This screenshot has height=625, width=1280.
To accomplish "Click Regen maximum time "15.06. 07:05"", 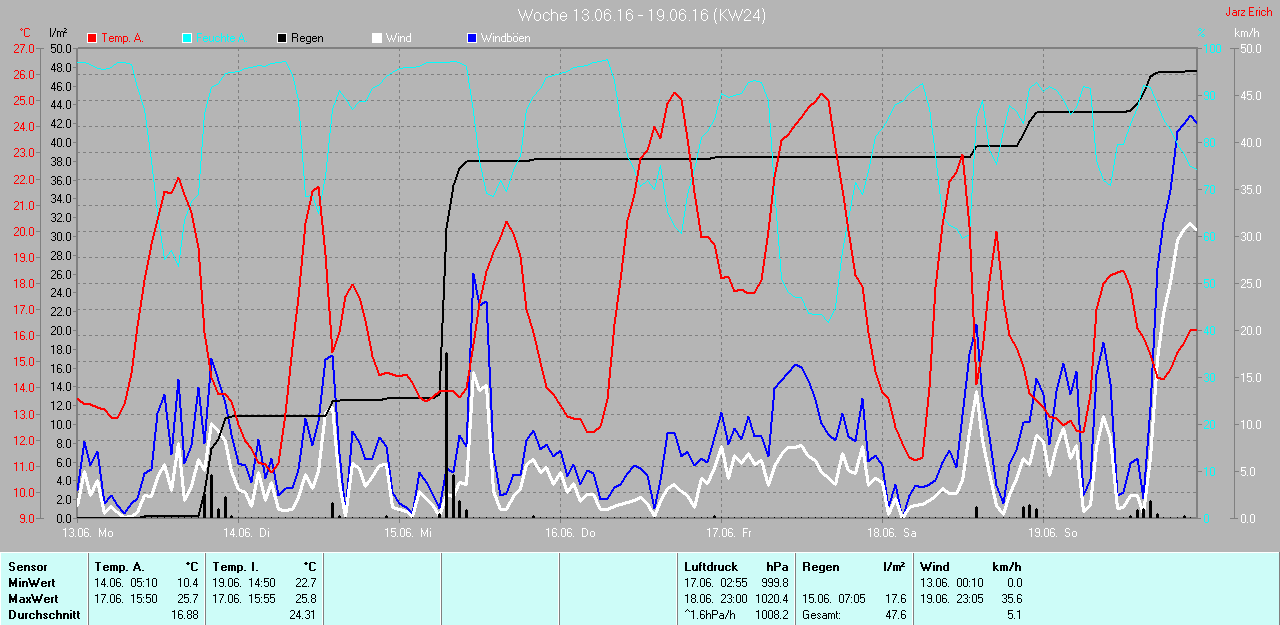I will point(835,599).
